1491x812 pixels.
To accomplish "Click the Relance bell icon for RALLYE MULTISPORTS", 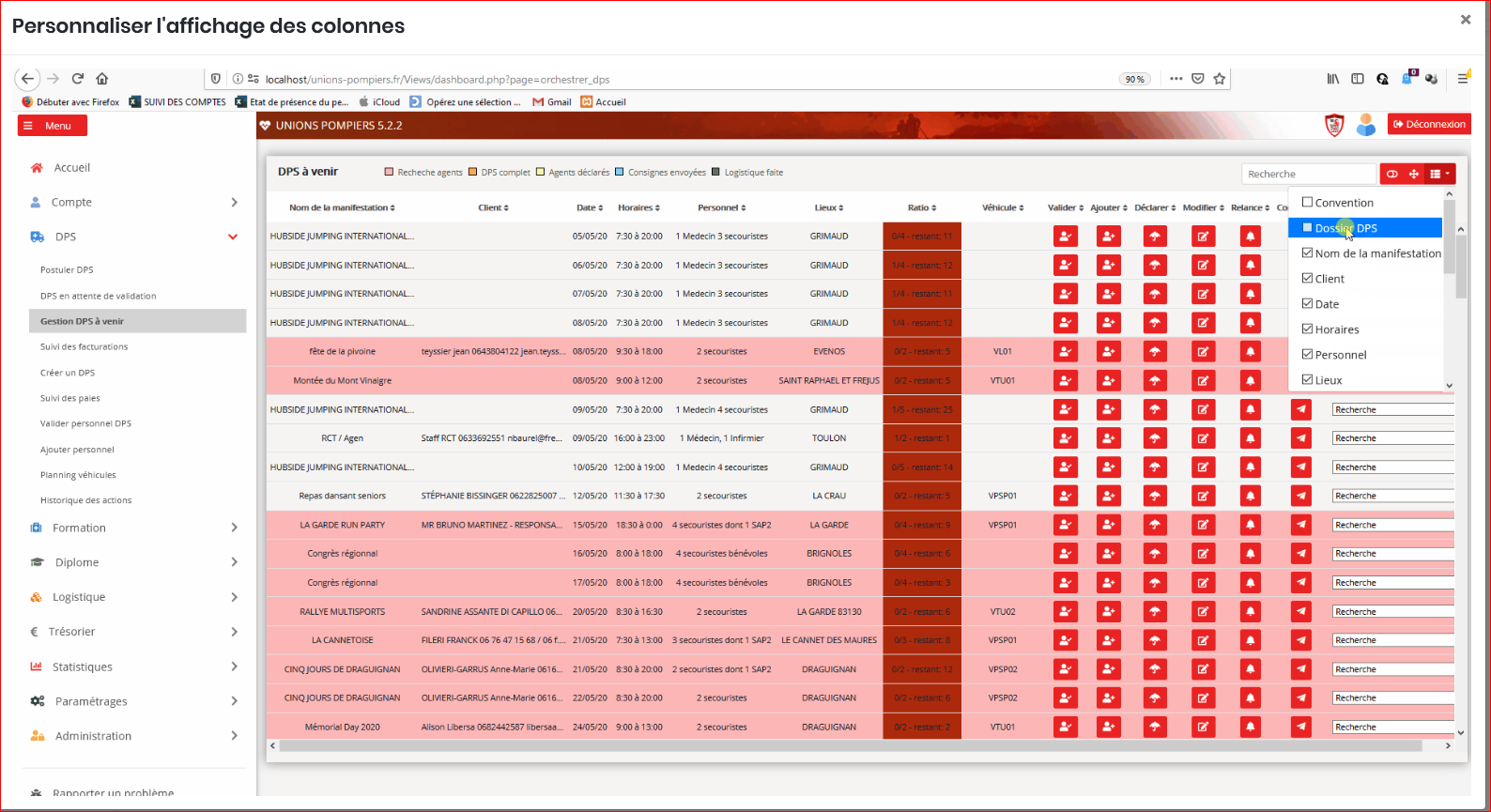I will pos(1250,612).
